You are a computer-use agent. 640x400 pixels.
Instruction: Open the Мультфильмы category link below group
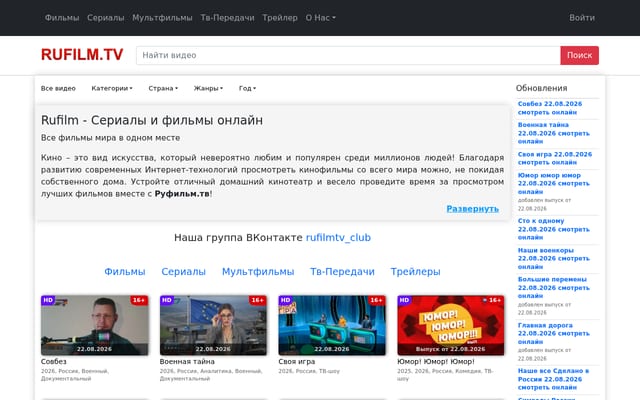click(258, 271)
